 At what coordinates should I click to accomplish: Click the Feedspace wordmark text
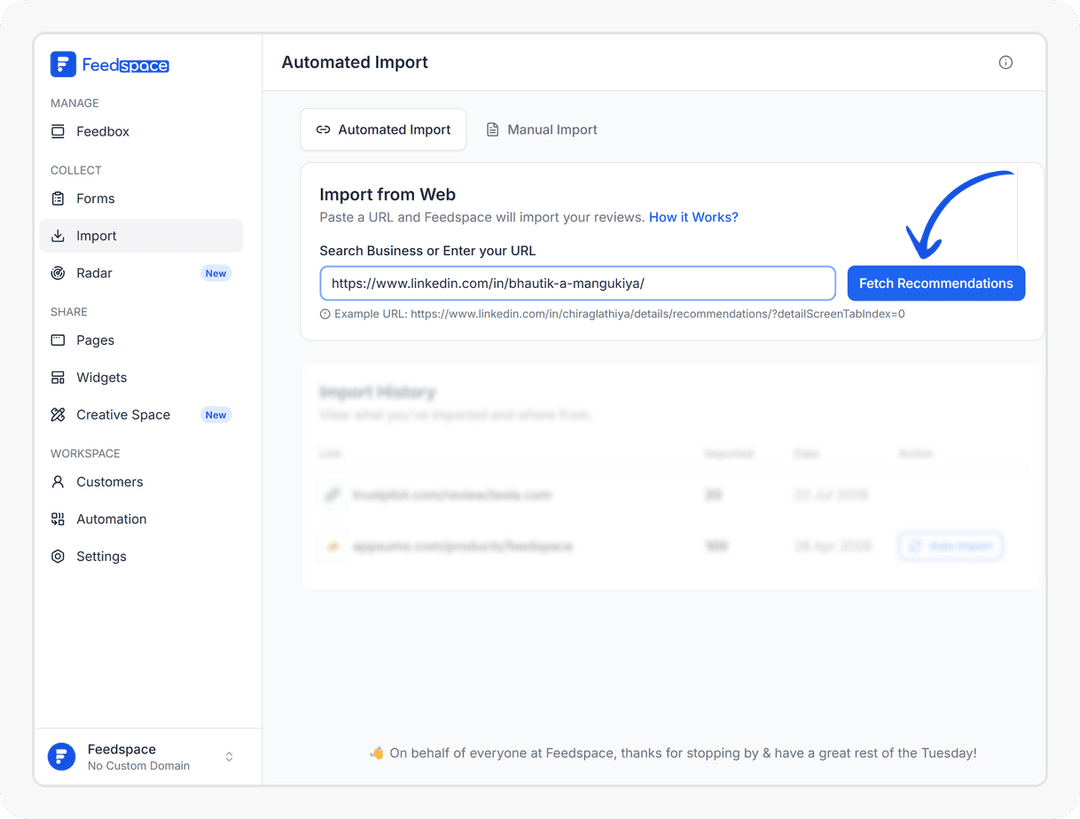point(125,65)
